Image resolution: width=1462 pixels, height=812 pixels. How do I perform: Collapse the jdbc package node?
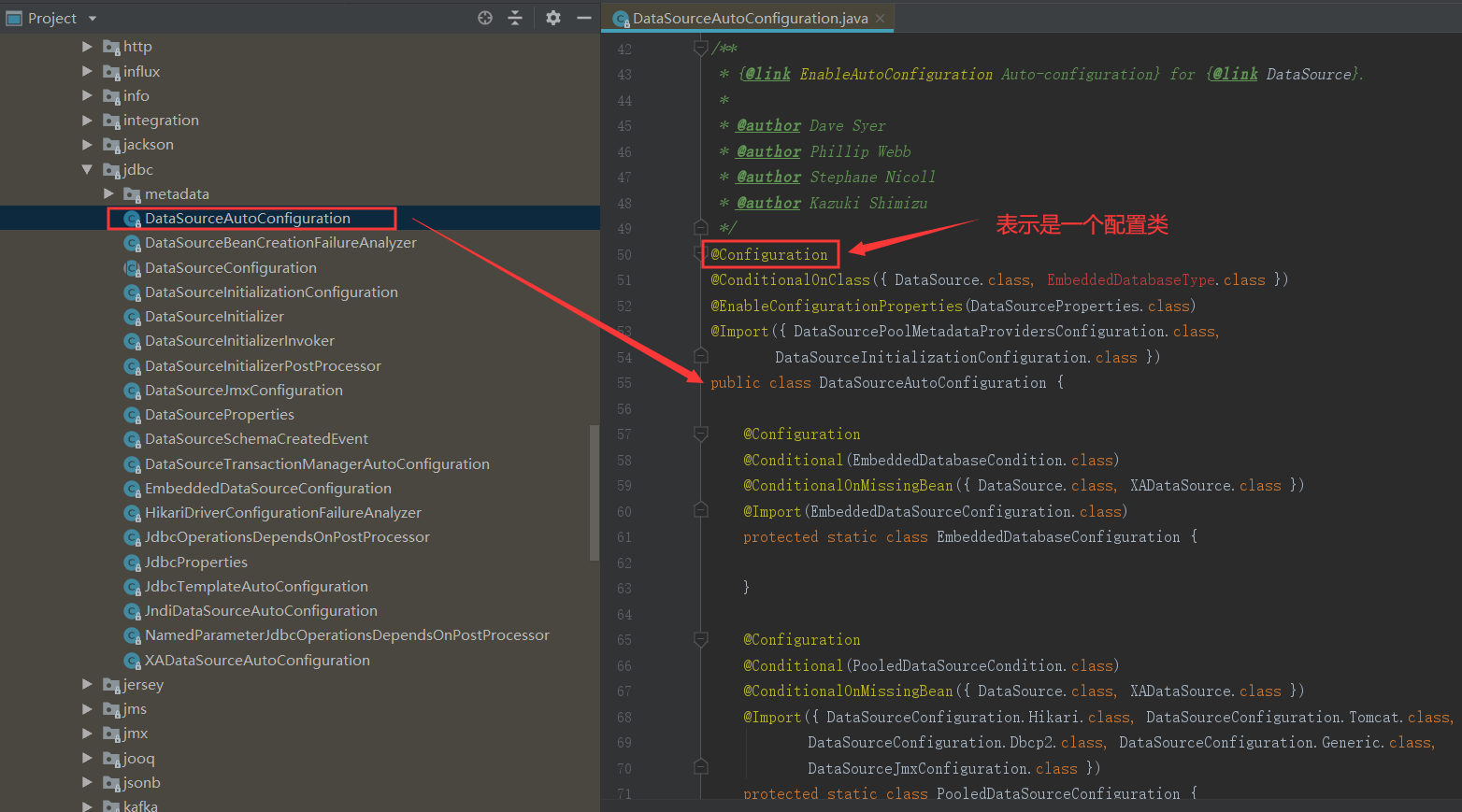click(x=87, y=169)
